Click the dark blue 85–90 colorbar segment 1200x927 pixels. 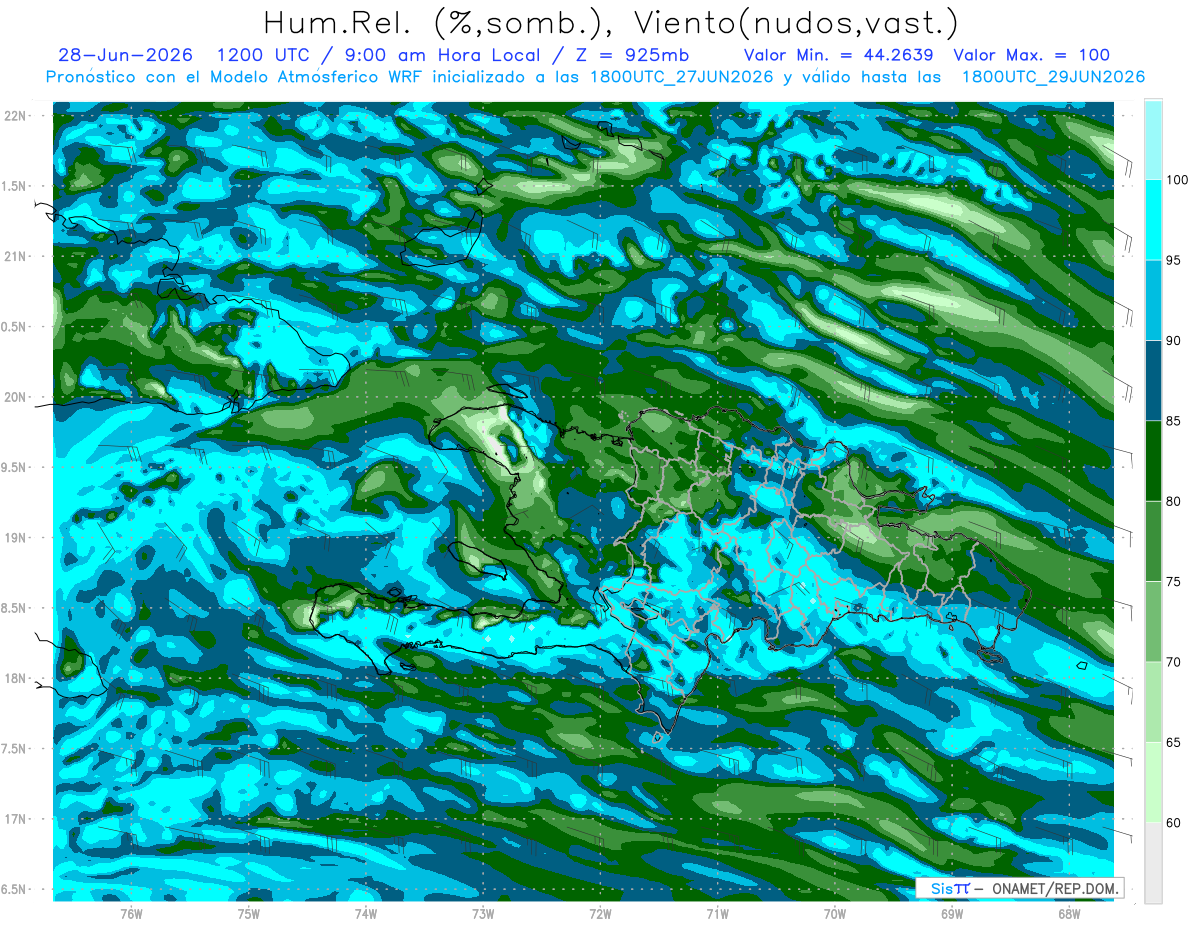pos(1153,381)
